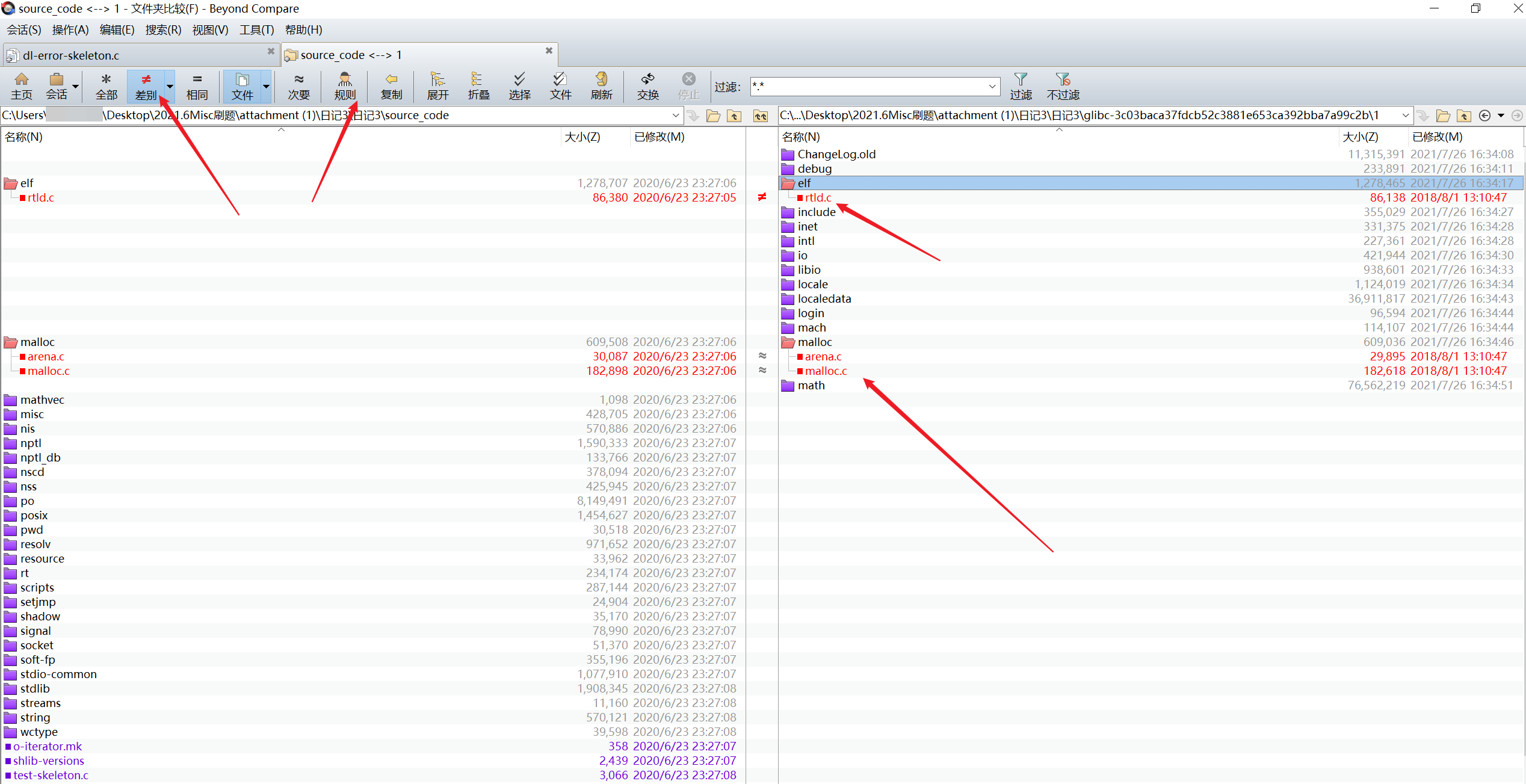Click the right pane back navigation arrow
This screenshot has width=1526, height=784.
tap(1484, 116)
